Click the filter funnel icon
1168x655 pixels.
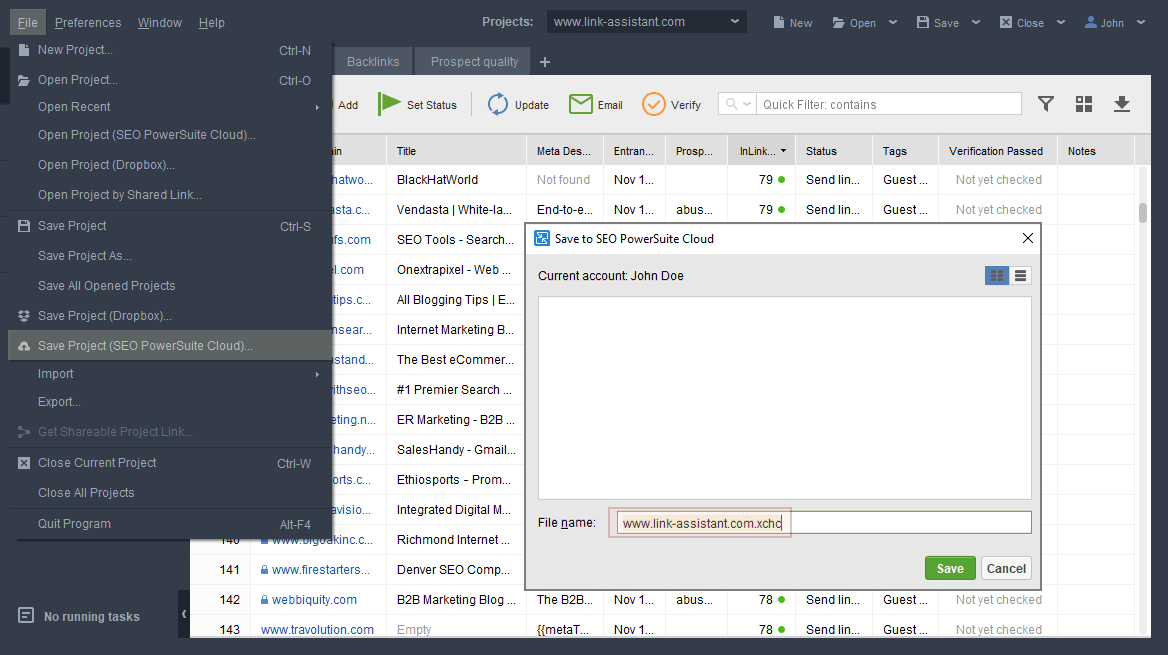click(x=1046, y=104)
